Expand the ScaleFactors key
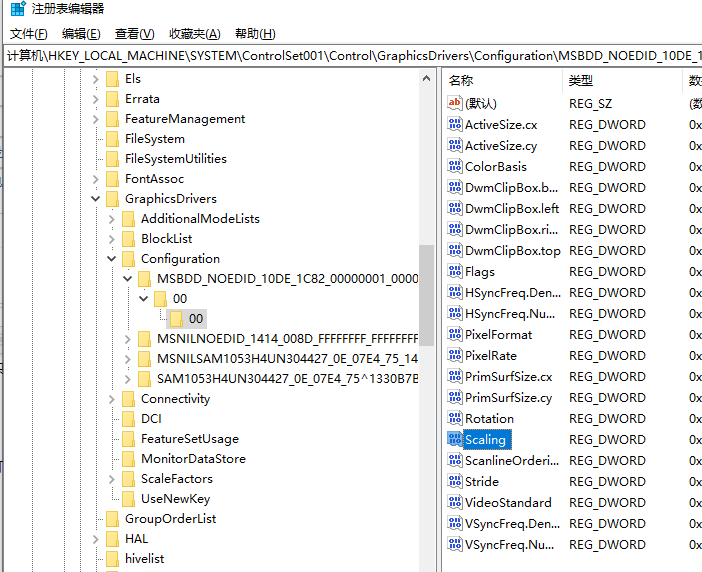The image size is (702, 572). (112, 479)
